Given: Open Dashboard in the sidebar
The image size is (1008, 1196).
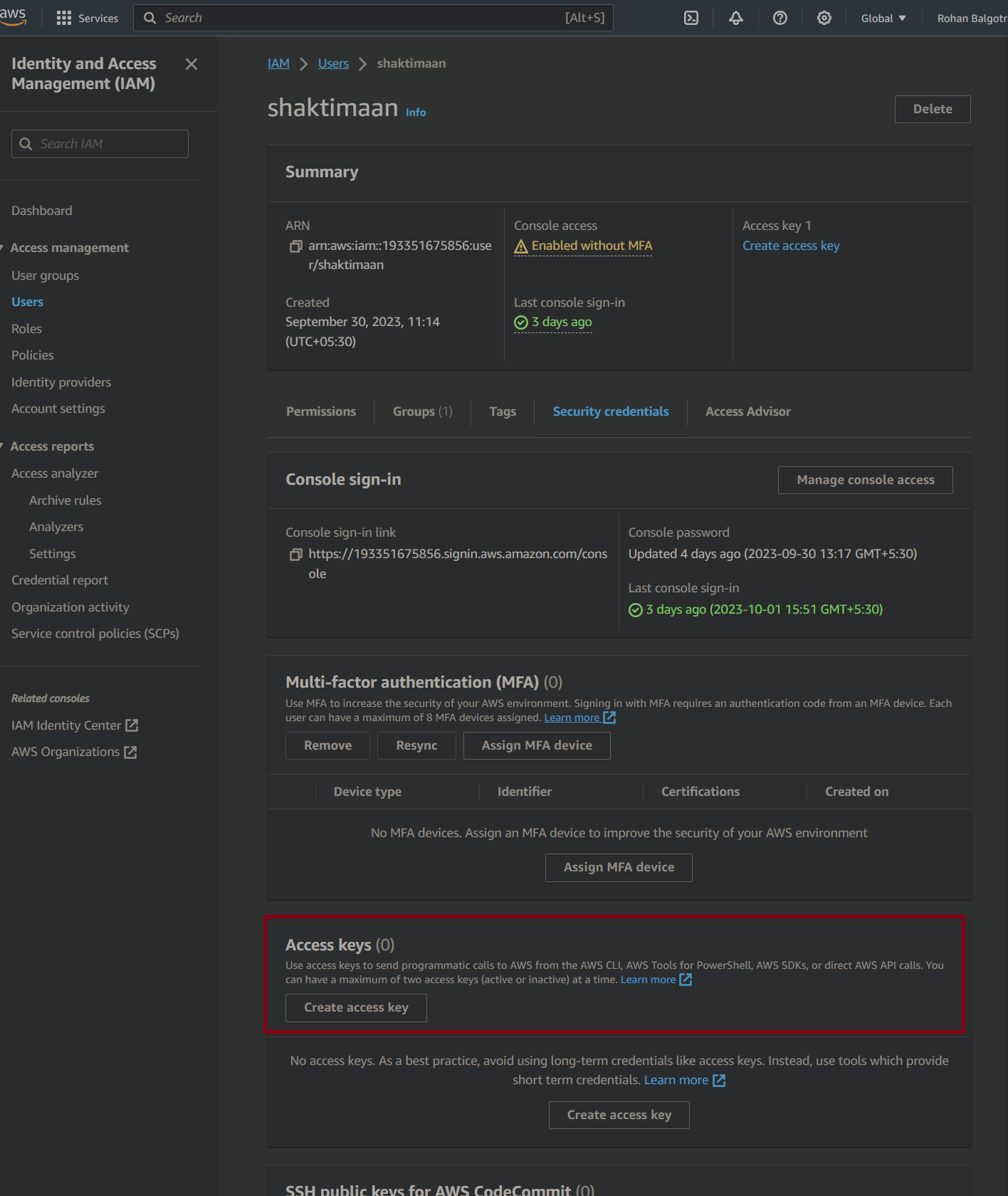Looking at the screenshot, I should point(42,211).
